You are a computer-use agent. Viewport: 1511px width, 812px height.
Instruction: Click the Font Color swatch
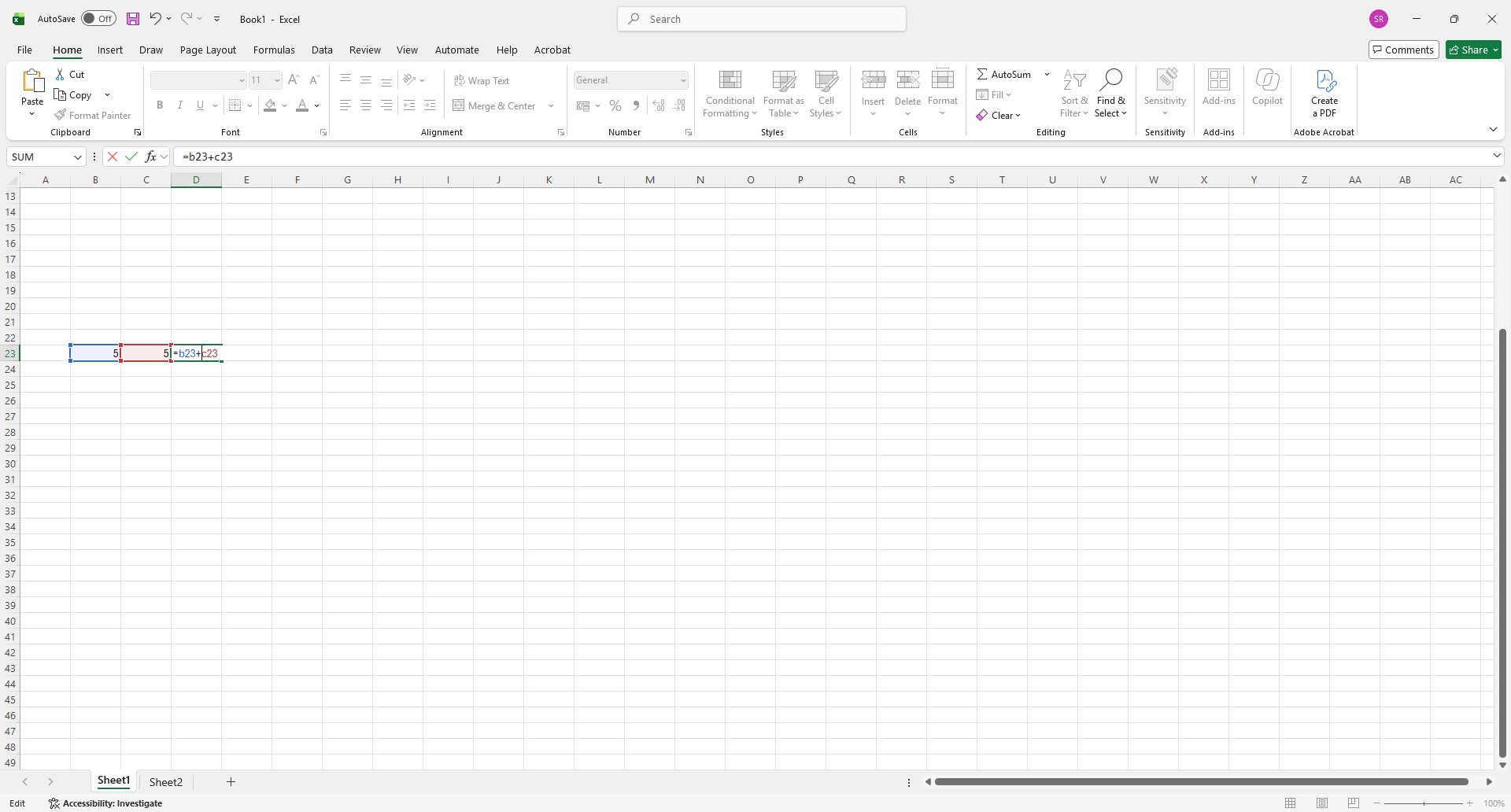(x=302, y=105)
